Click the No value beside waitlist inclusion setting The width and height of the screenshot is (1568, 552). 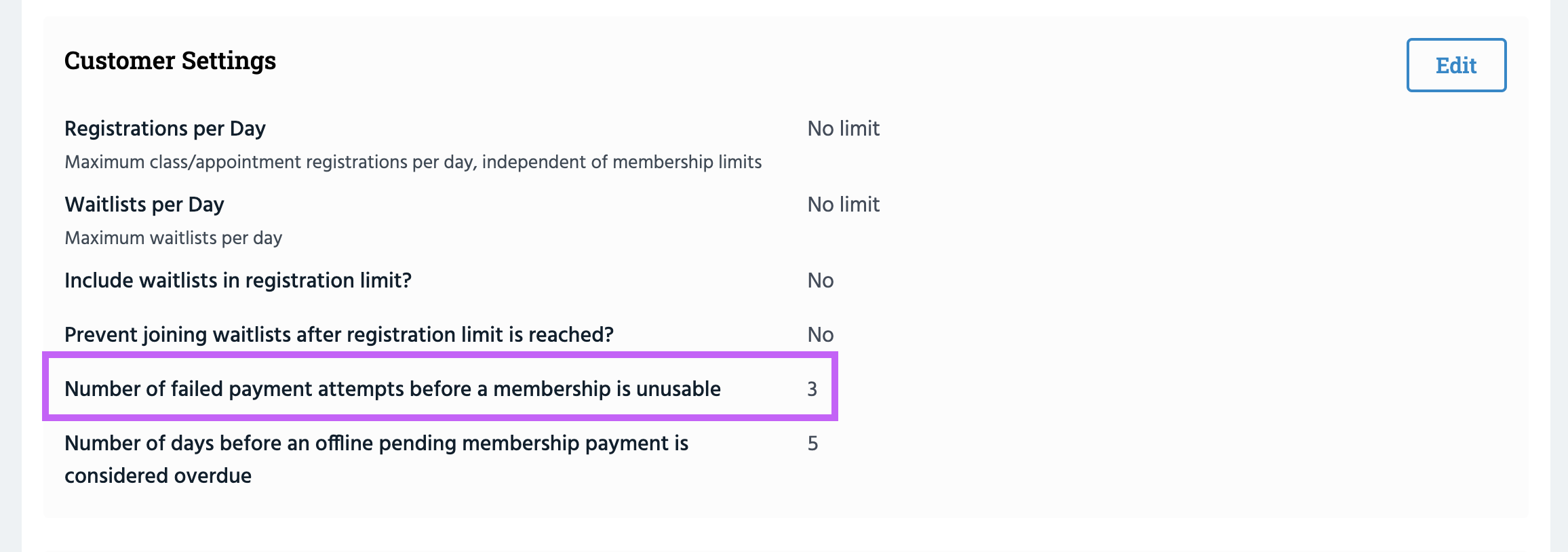click(819, 280)
